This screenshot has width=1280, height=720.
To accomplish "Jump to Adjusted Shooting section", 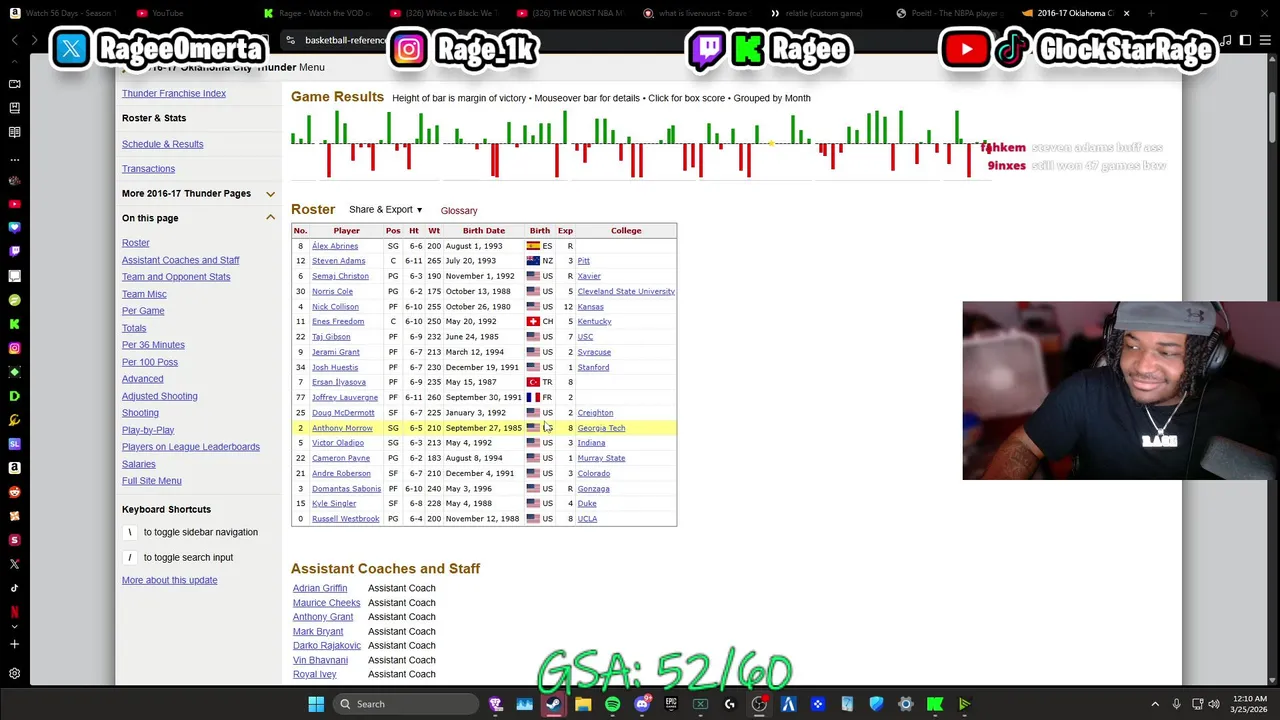I will (x=159, y=396).
